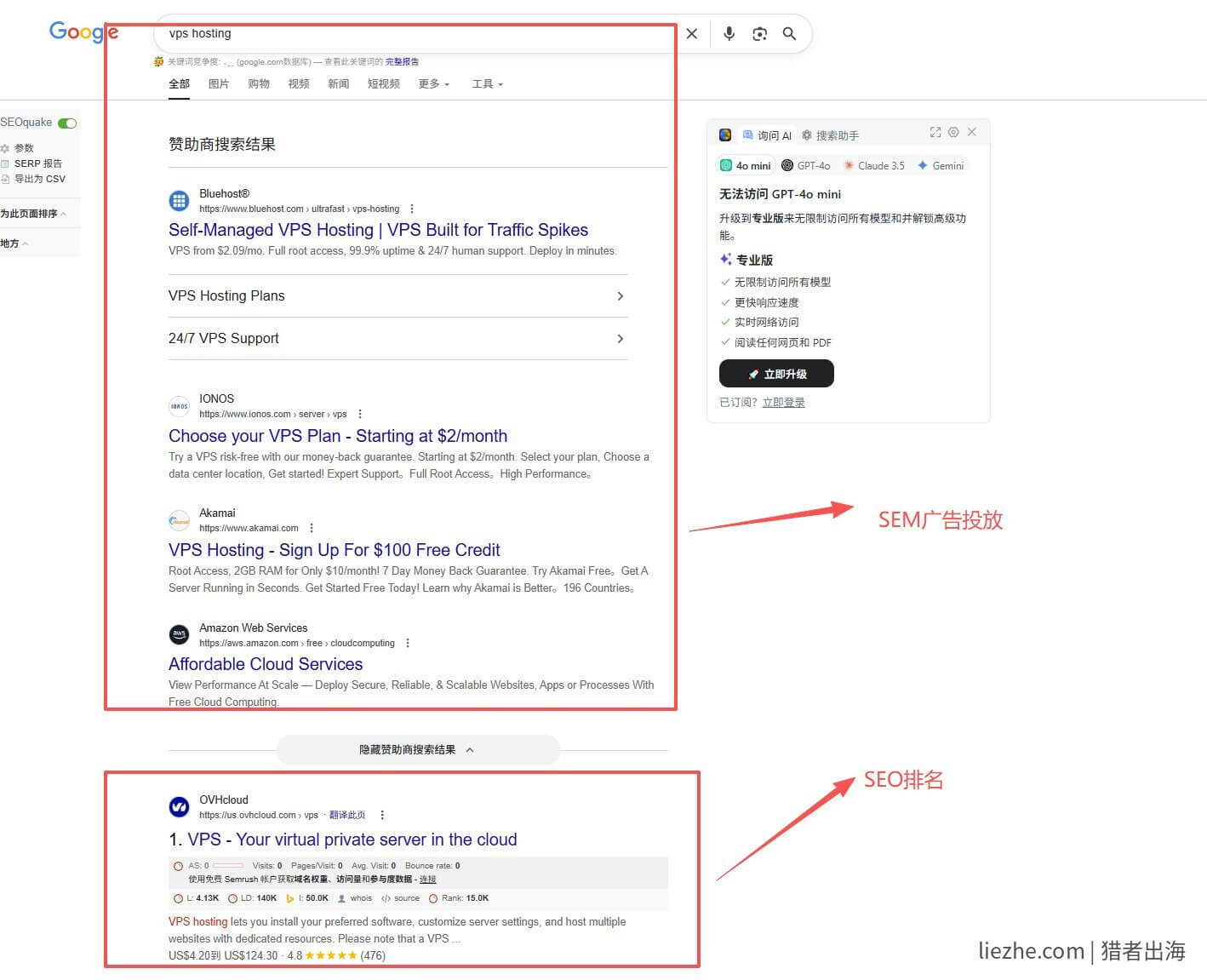Choose the 4o mini model

(x=746, y=166)
